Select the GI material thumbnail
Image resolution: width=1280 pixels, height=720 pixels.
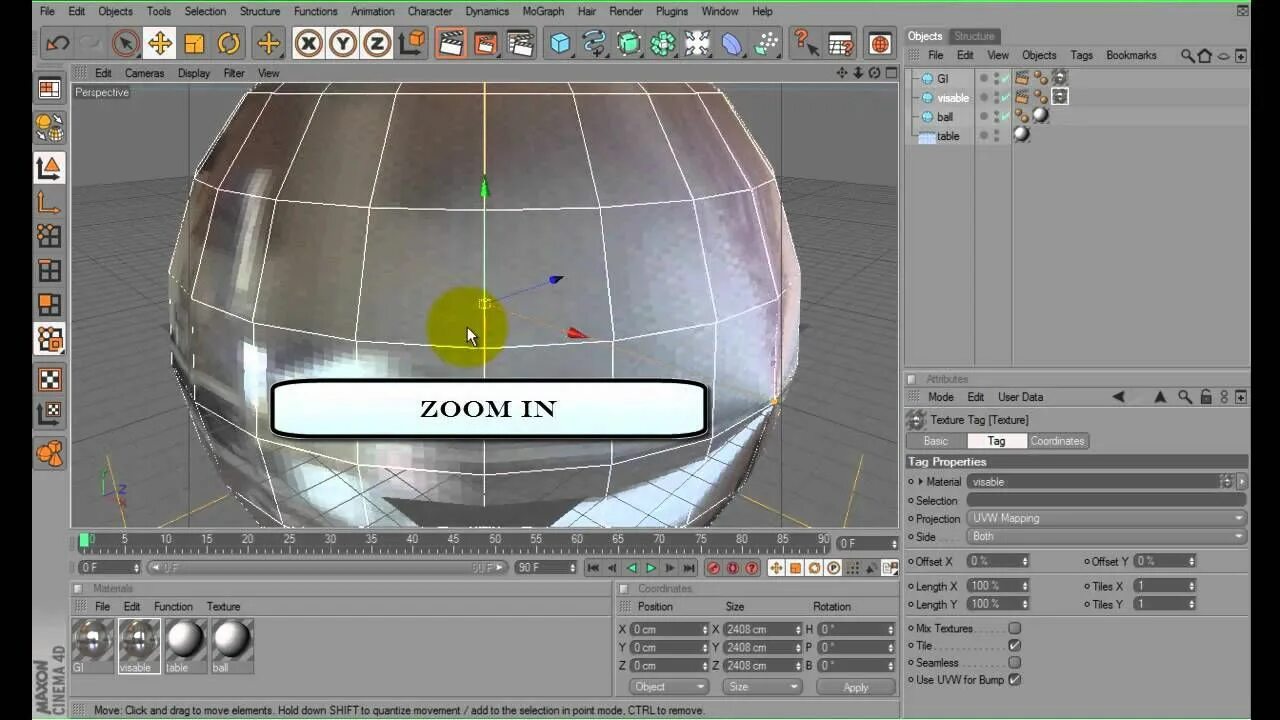coord(93,645)
